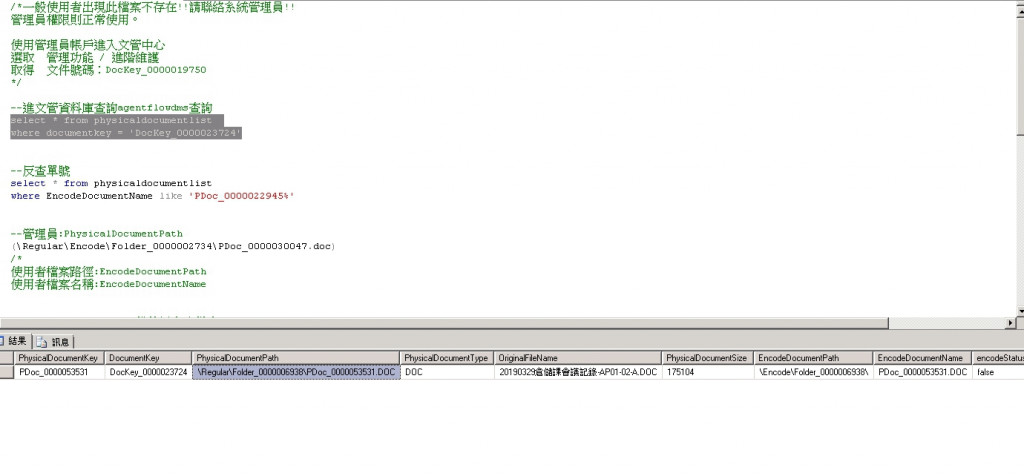Screen dimensions: 1024x476
Task: Switch to the 結果 results tab
Action: (x=14, y=341)
